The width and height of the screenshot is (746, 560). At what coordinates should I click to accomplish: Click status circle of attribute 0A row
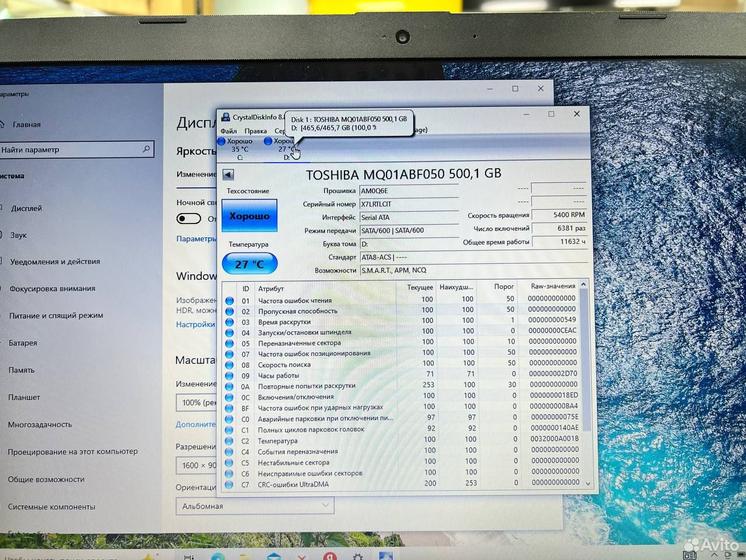[x=229, y=387]
